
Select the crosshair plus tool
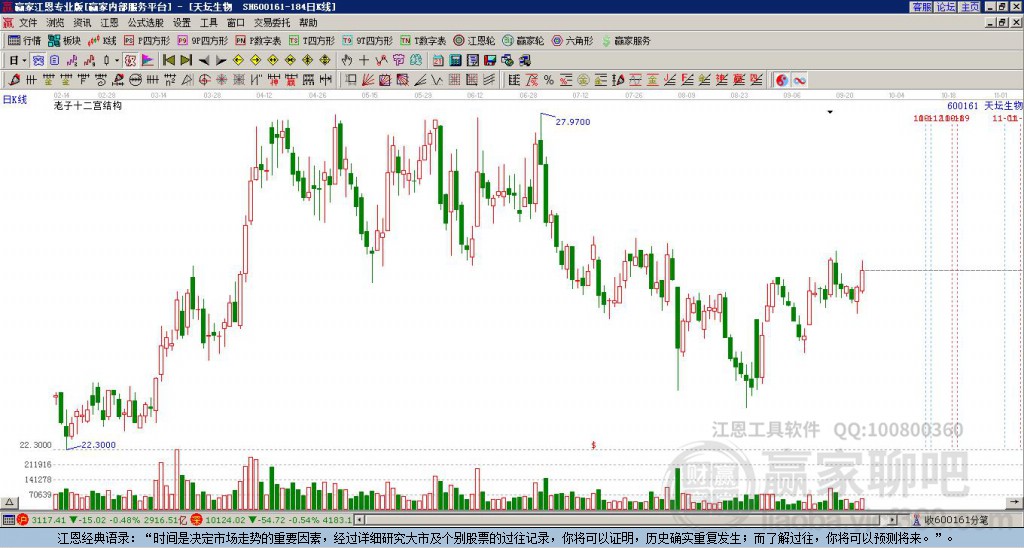click(364, 60)
